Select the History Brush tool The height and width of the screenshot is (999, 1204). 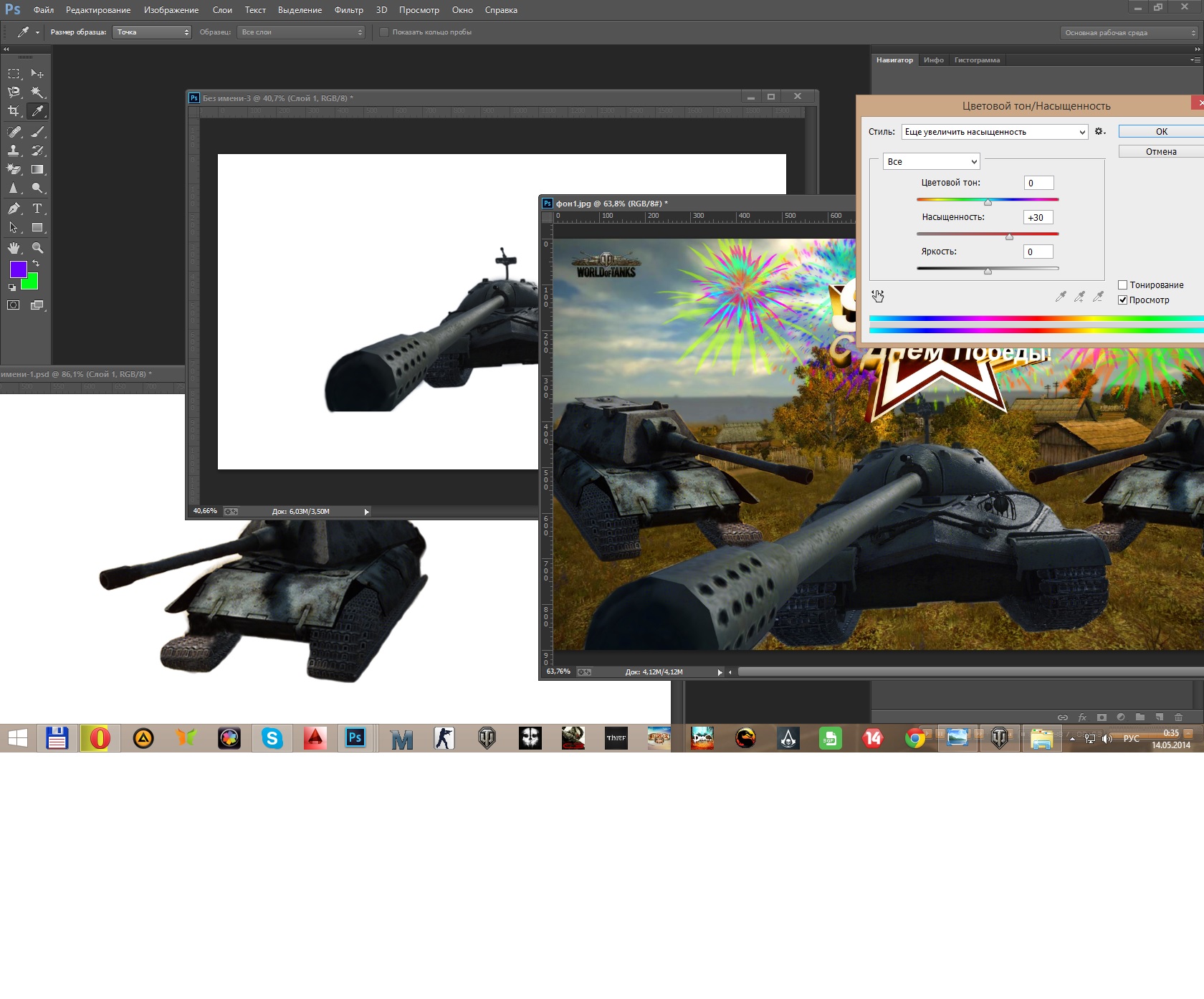click(37, 150)
